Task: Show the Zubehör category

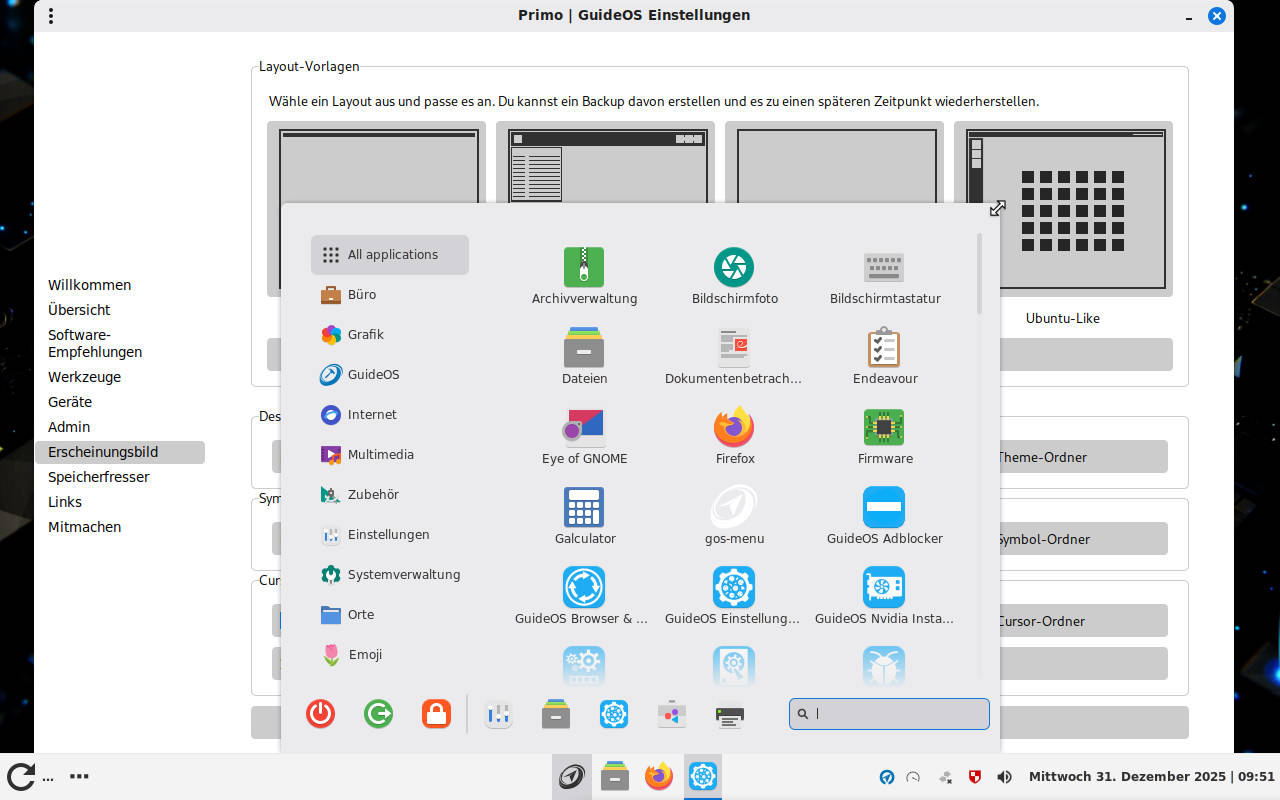Action: click(x=390, y=495)
